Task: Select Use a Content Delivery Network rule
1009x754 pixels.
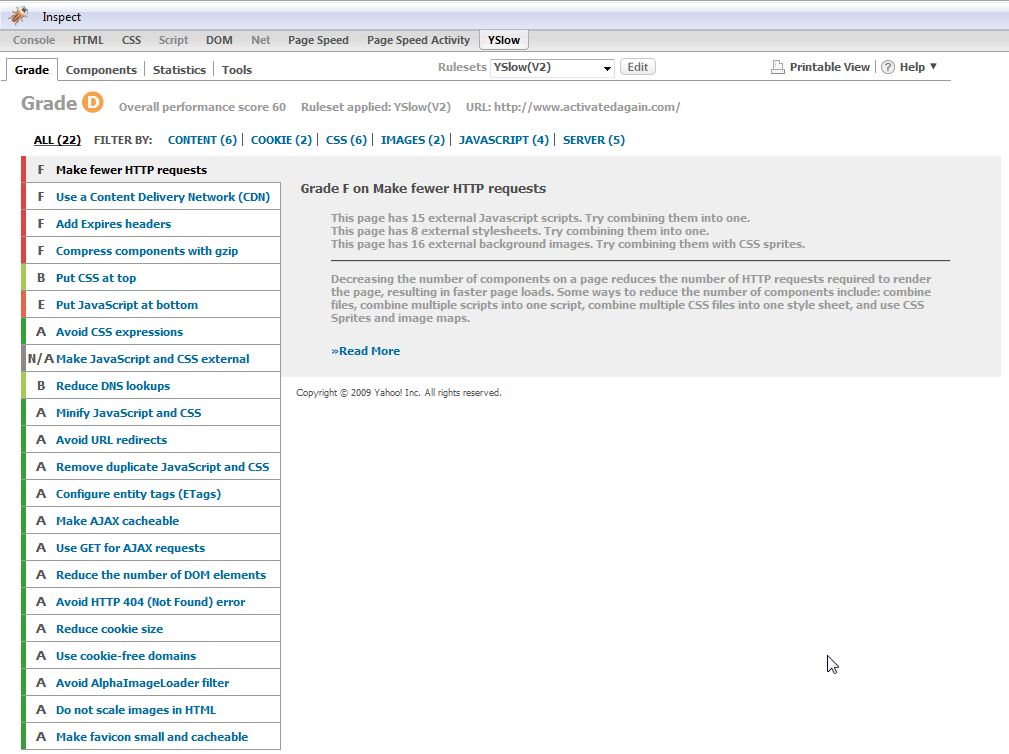Action: [x=162, y=197]
